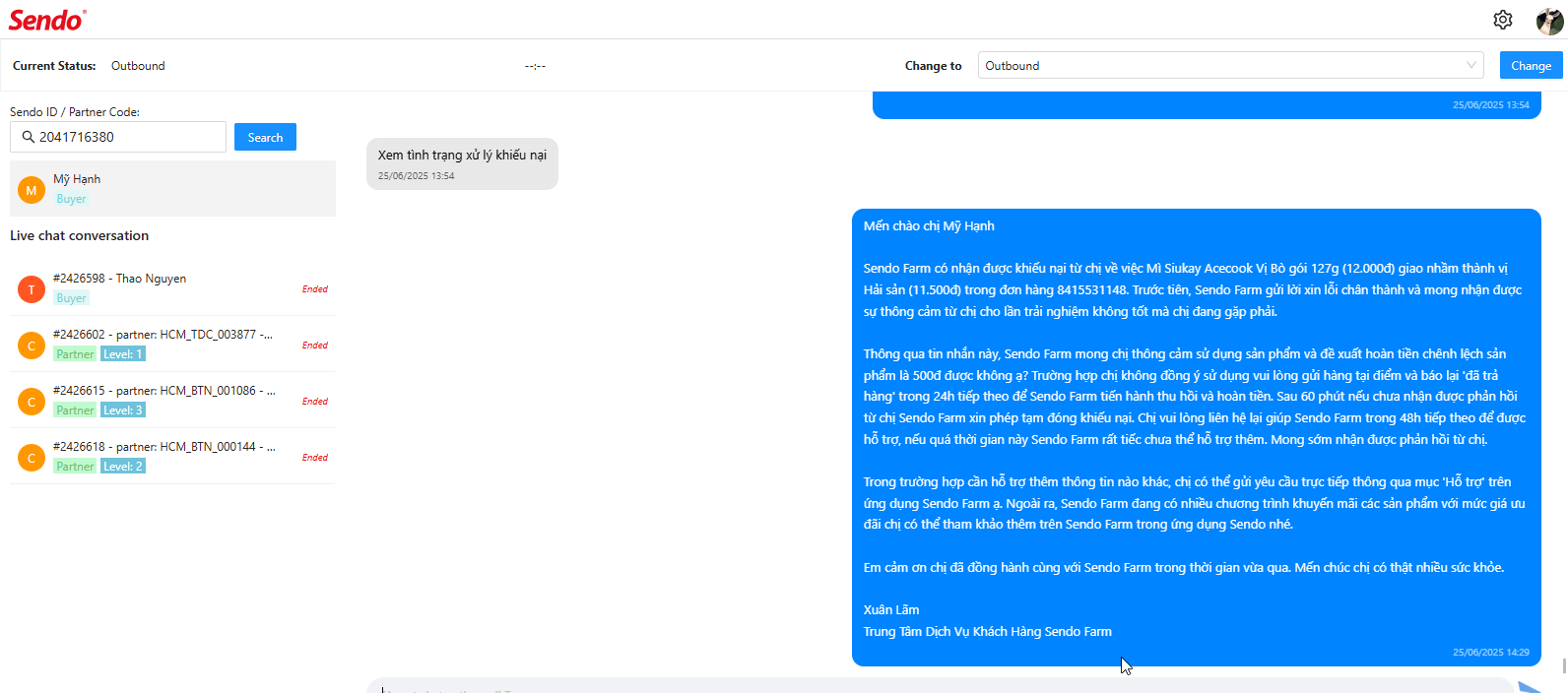Open the user profile avatar
The height and width of the screenshot is (693, 1568).
(x=1549, y=21)
